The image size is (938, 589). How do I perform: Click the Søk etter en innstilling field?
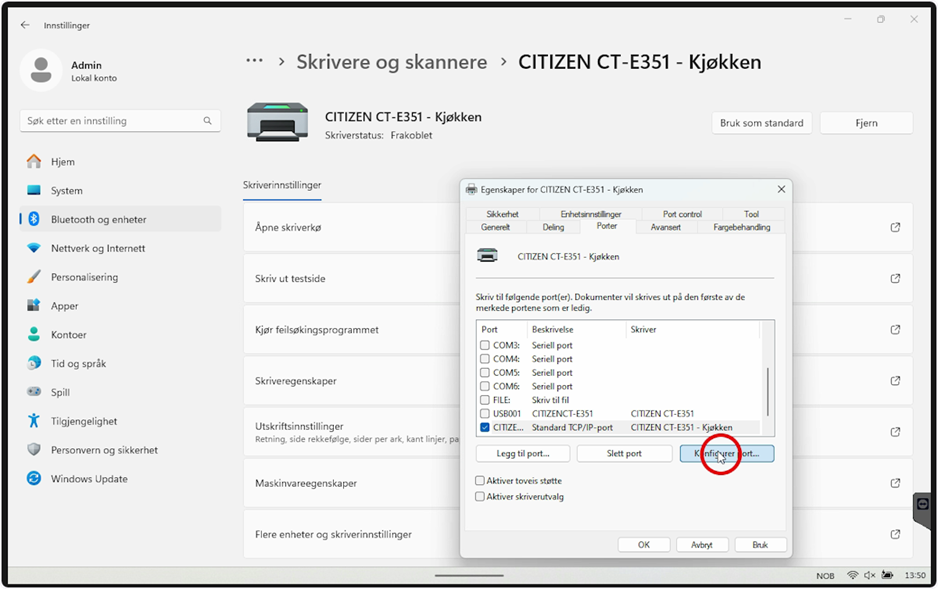click(120, 121)
